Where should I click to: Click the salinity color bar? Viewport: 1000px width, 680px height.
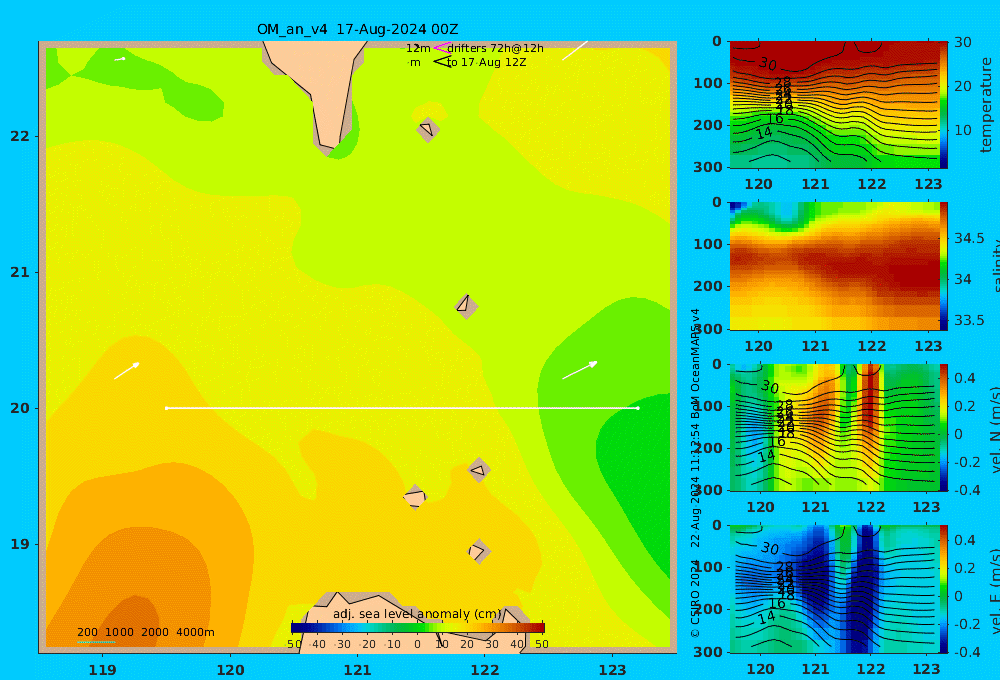coord(944,266)
